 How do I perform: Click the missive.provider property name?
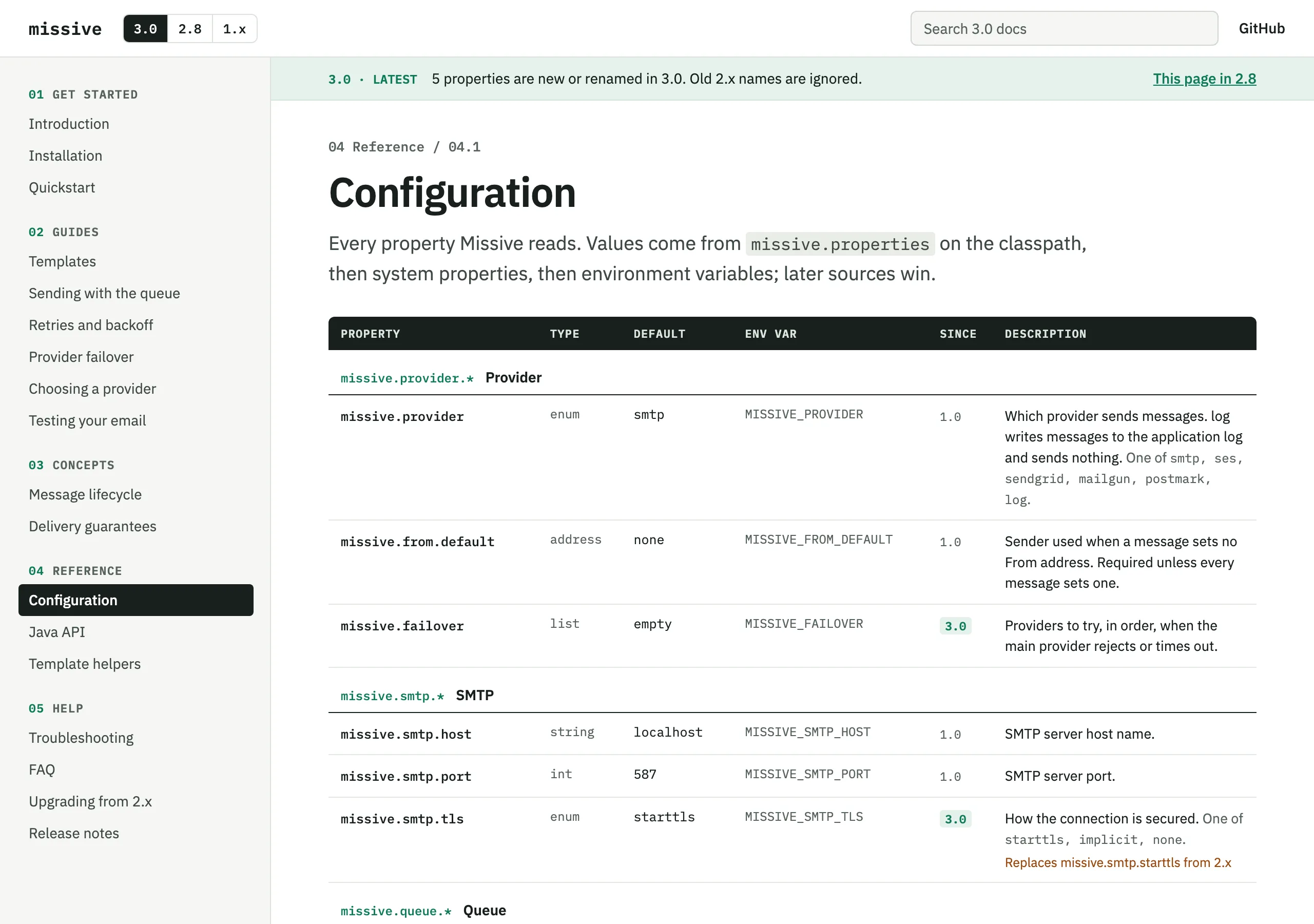[x=402, y=417]
